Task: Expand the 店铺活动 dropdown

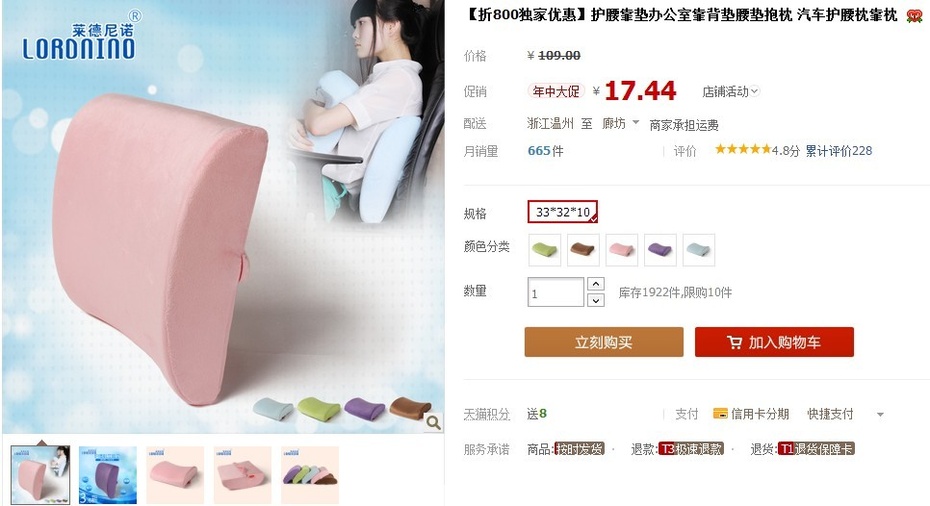Action: click(x=730, y=91)
